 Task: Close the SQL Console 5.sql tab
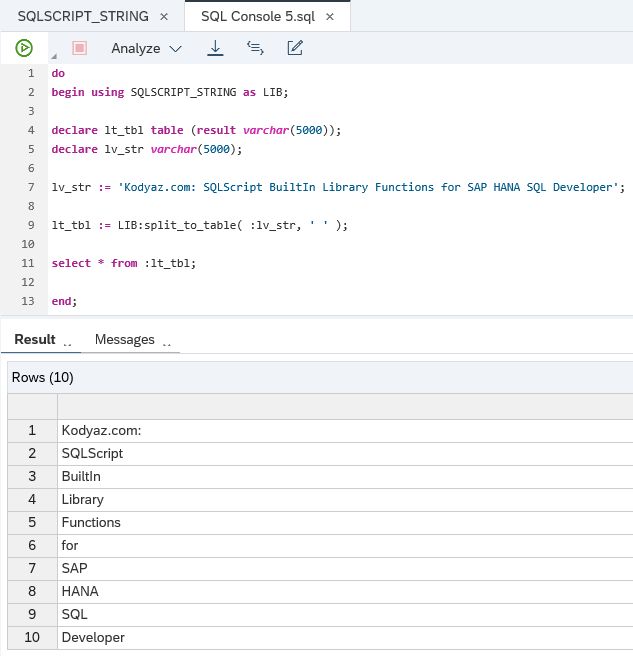(x=330, y=17)
